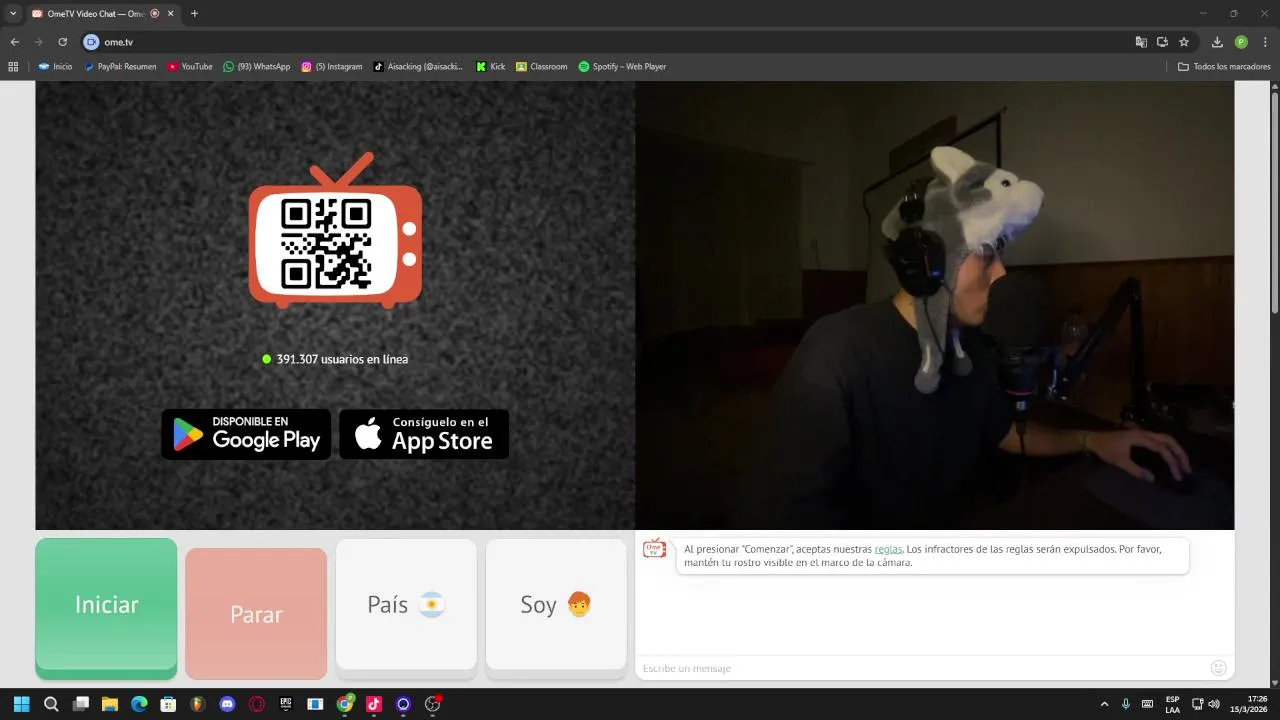Click the red Parar button
The height and width of the screenshot is (720, 1280).
[256, 613]
